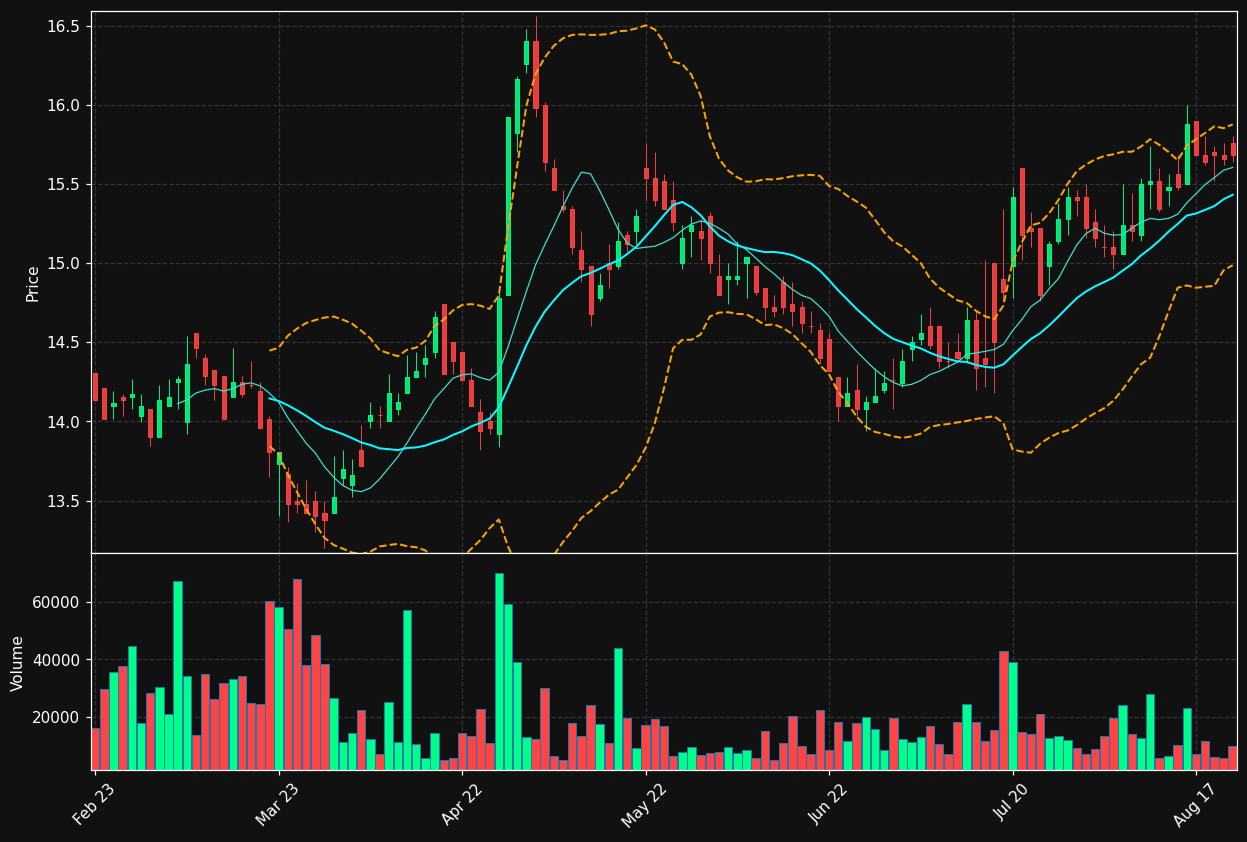Select the 16.5 price tick label
The height and width of the screenshot is (842, 1247).
62,26
